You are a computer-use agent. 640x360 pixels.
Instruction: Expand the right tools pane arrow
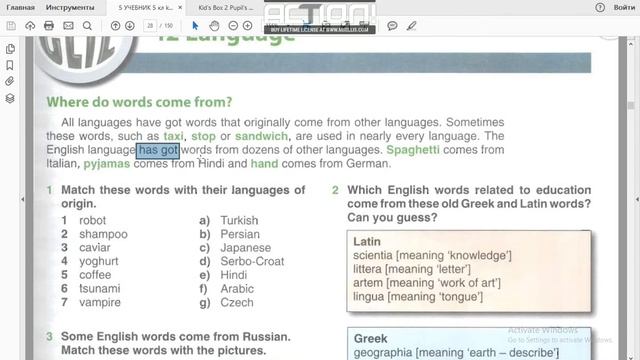click(637, 199)
